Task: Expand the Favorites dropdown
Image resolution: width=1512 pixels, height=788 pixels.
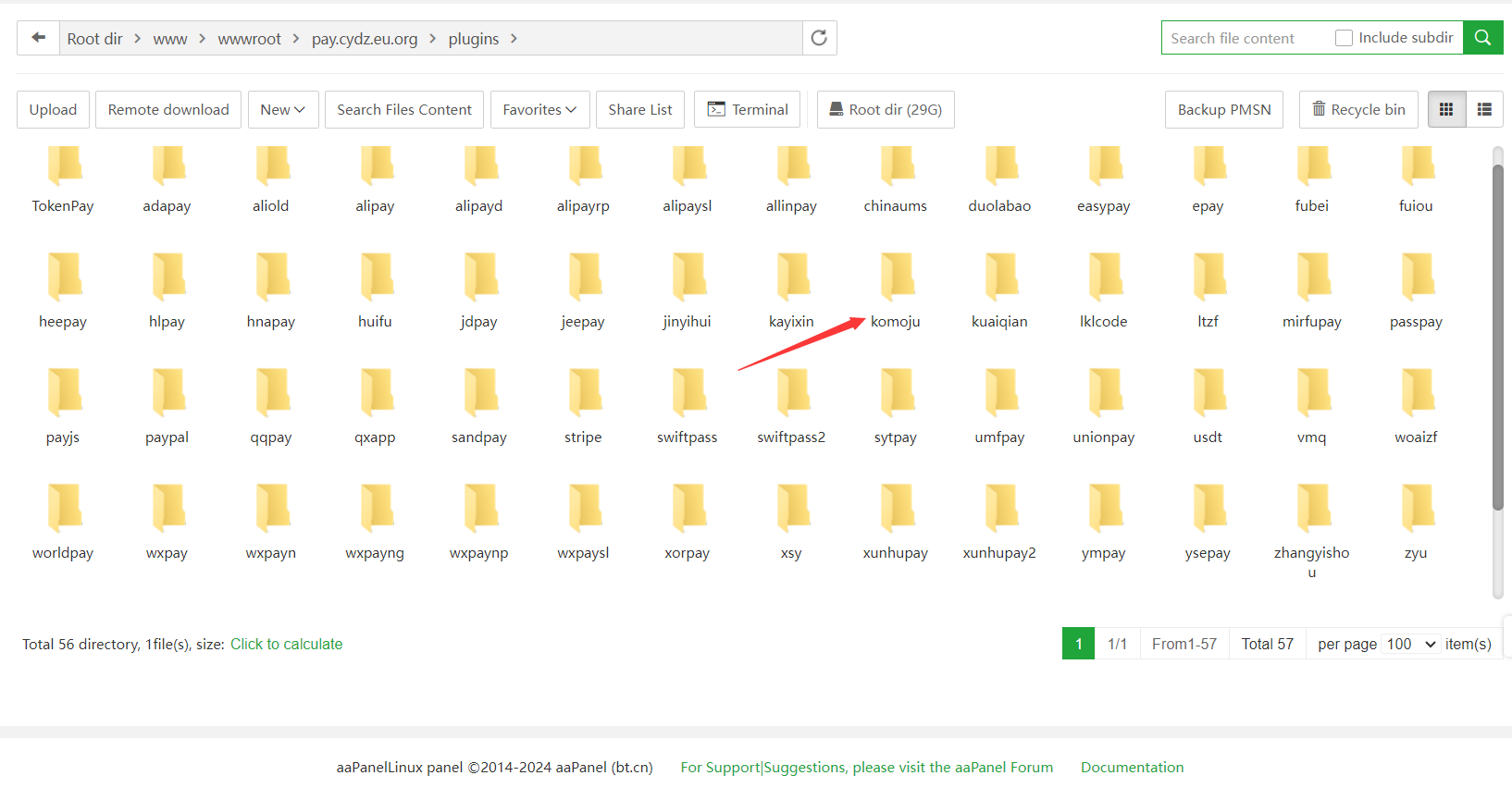Action: pos(540,109)
